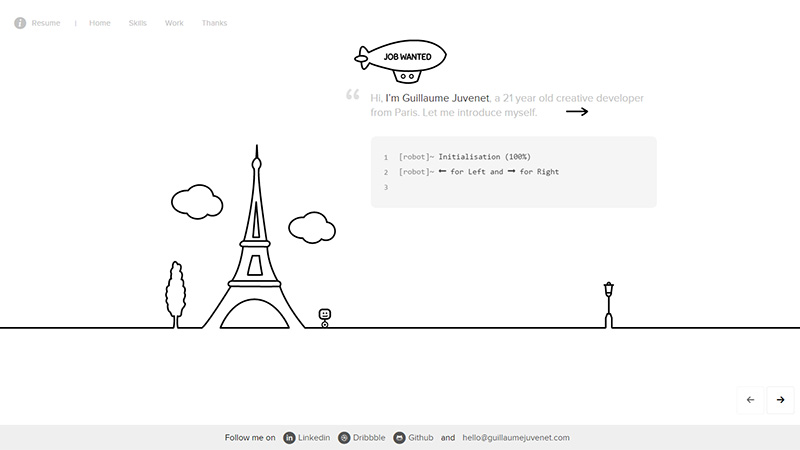Open the Skills section
Viewport: 800px width, 450px height.
coord(138,23)
